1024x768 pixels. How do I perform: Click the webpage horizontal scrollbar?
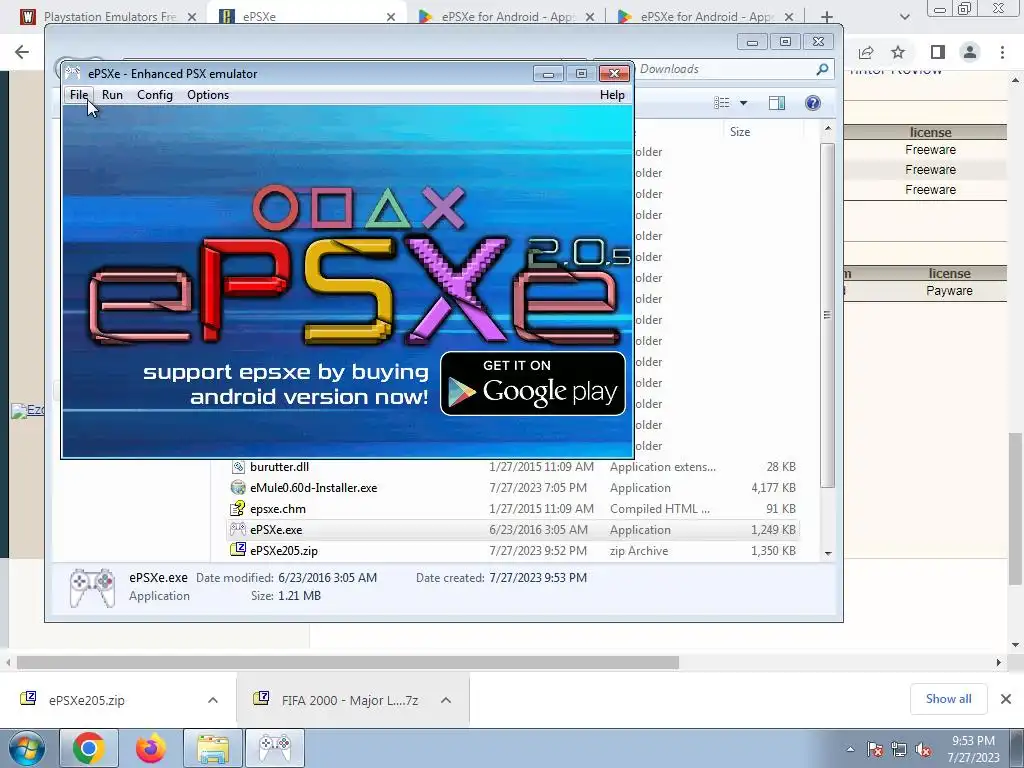pyautogui.click(x=348, y=663)
